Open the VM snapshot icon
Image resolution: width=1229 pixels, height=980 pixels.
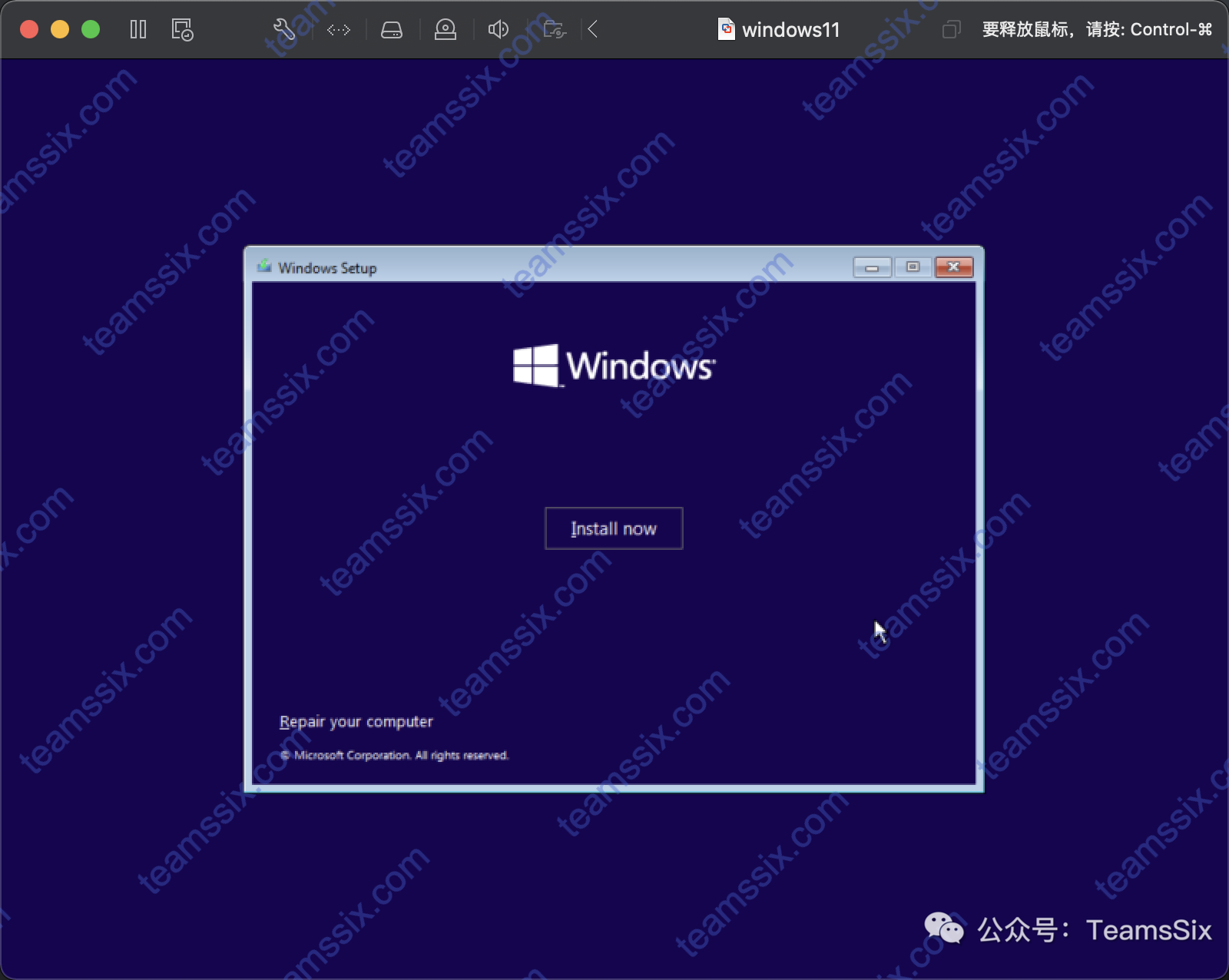point(182,30)
